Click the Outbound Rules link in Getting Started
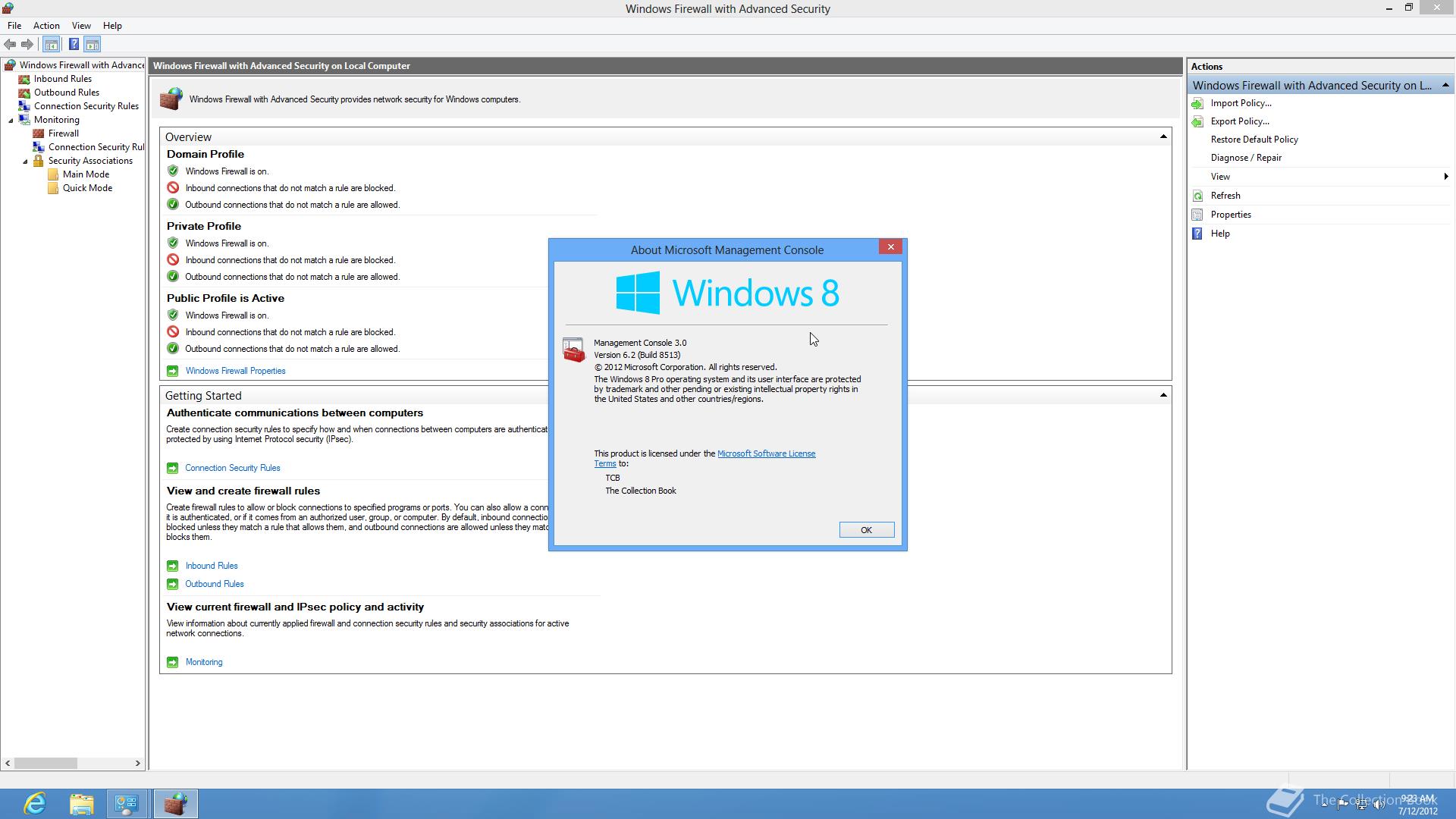The width and height of the screenshot is (1456, 819). pos(214,584)
